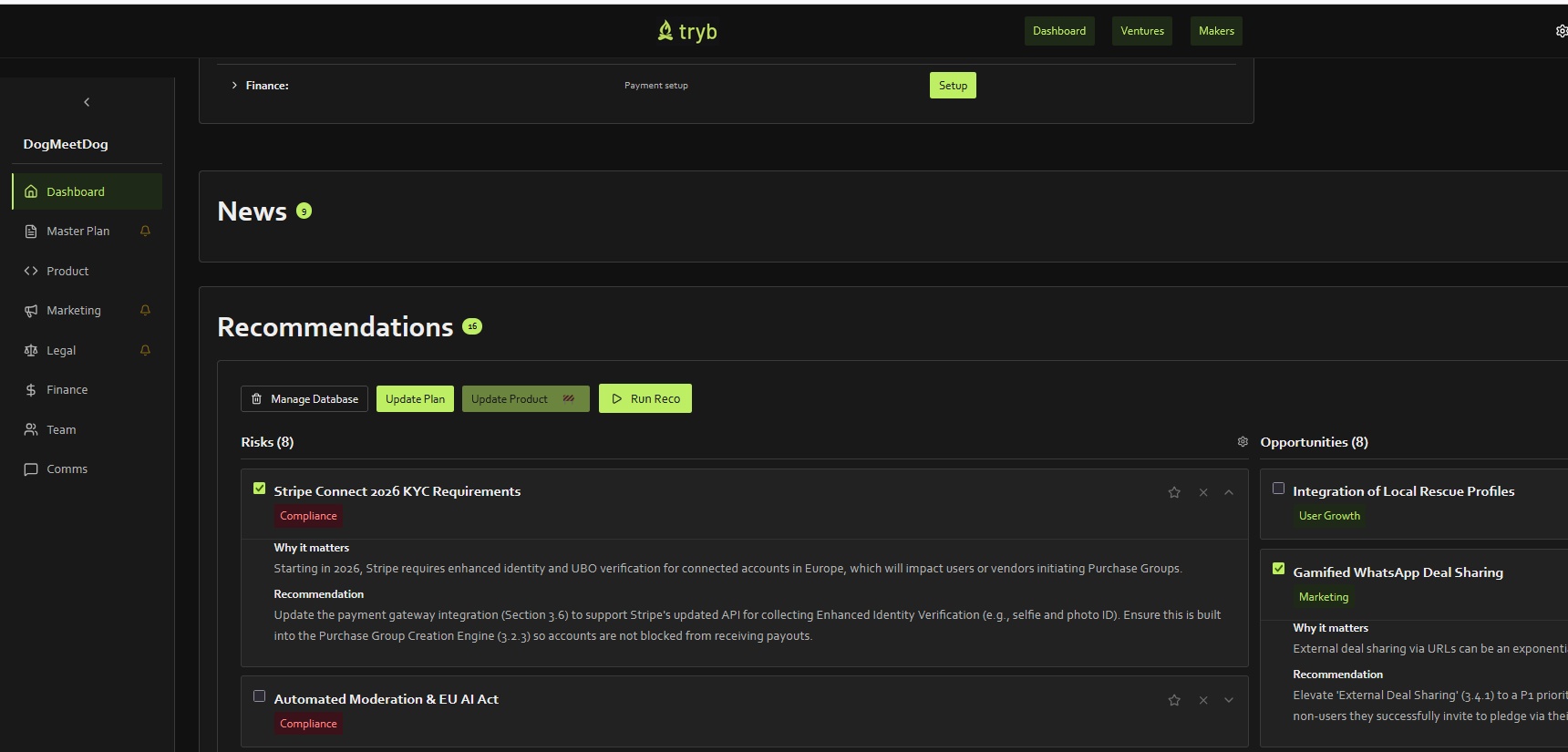Click Legal scales icon
Screen dimensions: 1568x752
(x=31, y=350)
